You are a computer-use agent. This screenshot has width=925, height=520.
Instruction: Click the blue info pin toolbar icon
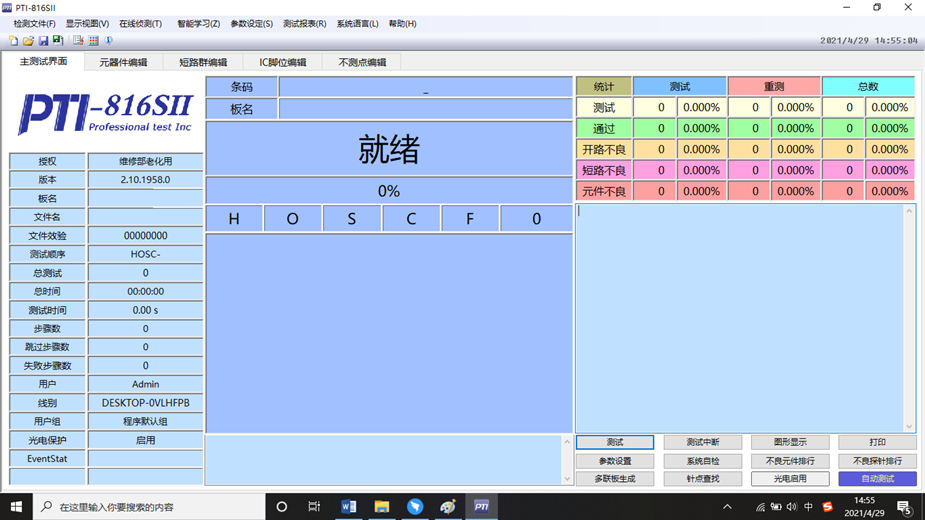tap(109, 41)
